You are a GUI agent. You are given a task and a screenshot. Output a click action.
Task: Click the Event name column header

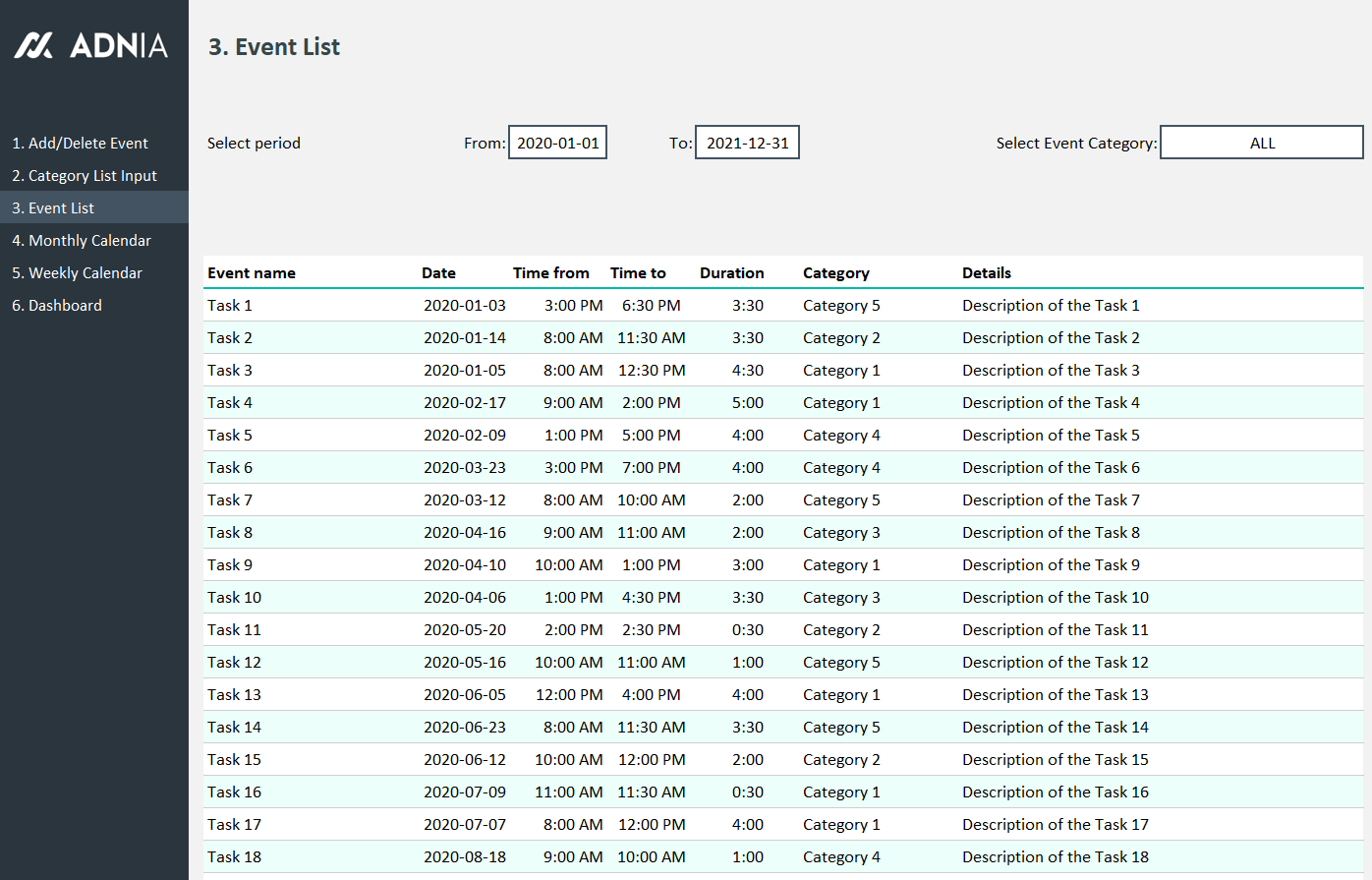pos(252,272)
